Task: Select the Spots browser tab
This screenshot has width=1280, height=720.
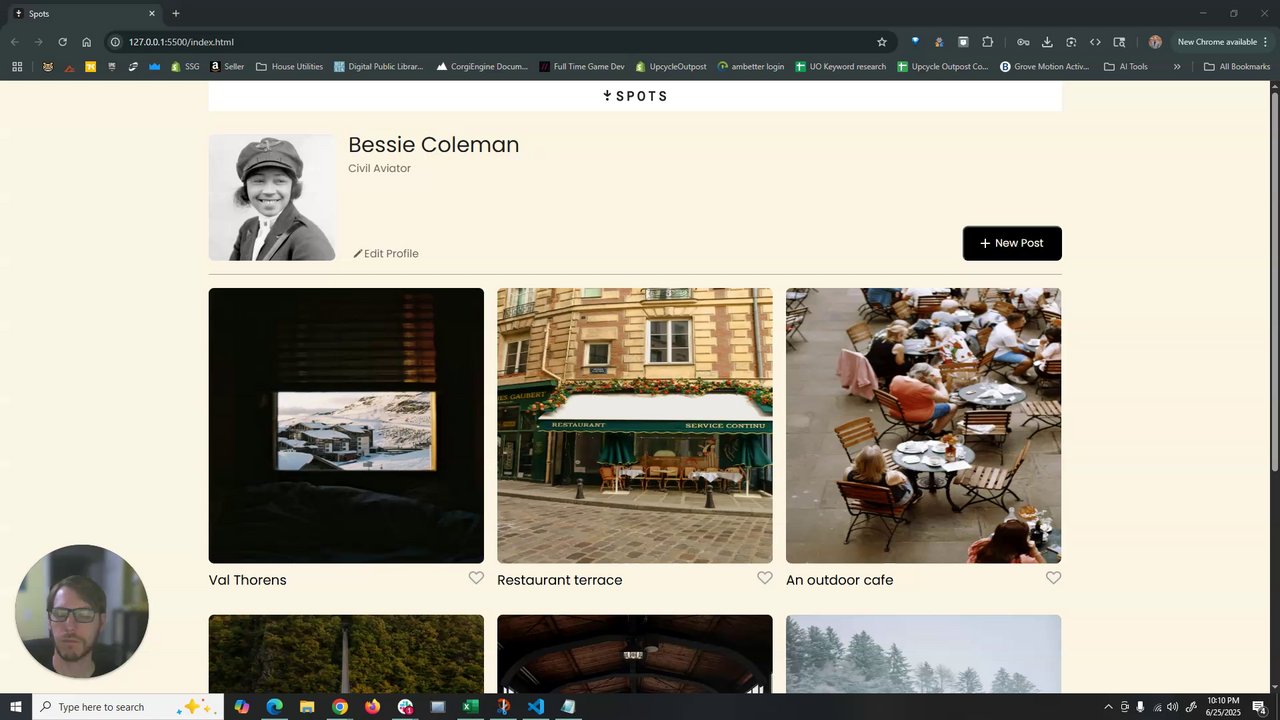Action: pos(85,14)
